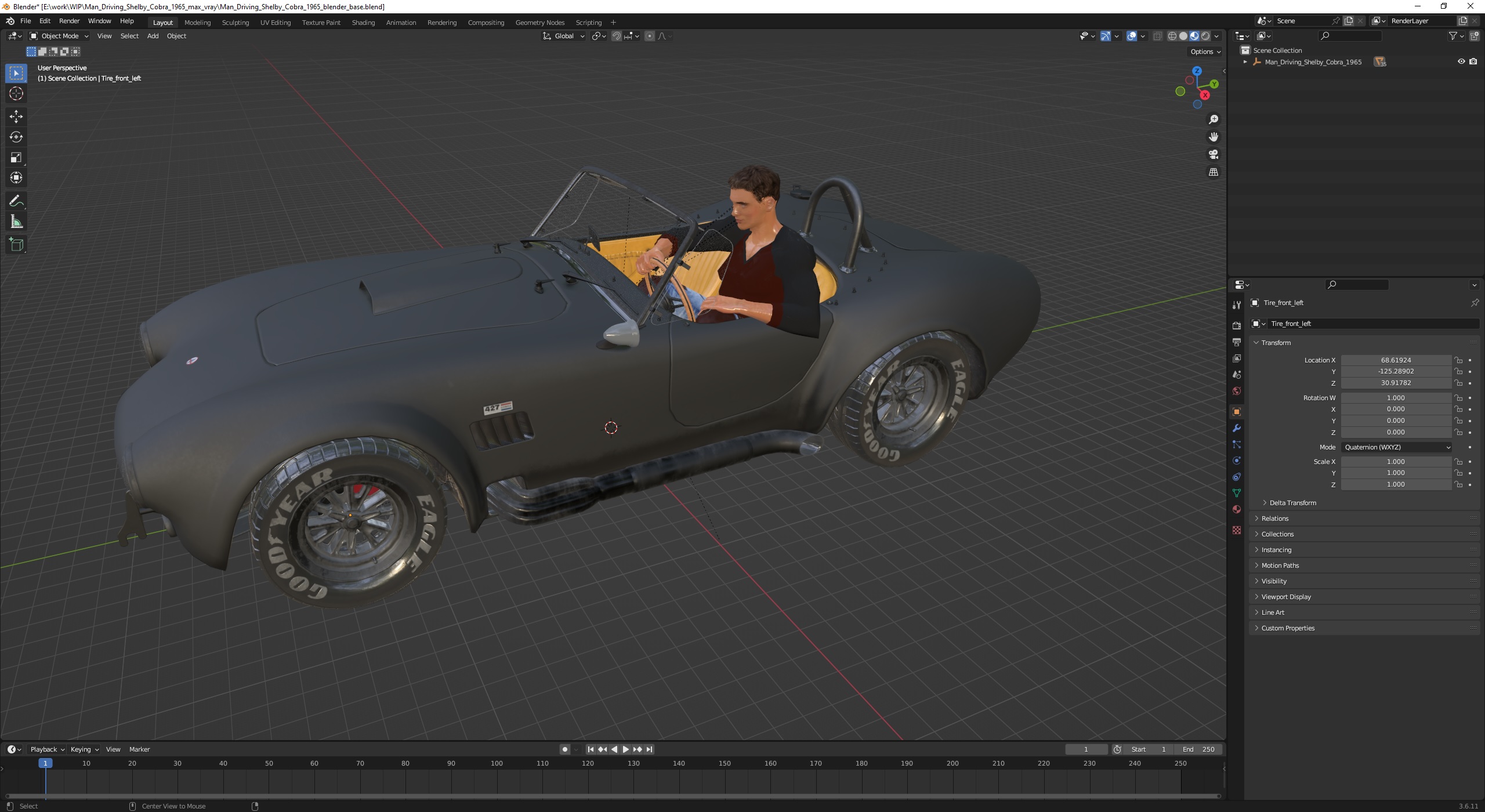Click the Options button in the viewport
Screen dimensions: 1485x812
point(1205,52)
